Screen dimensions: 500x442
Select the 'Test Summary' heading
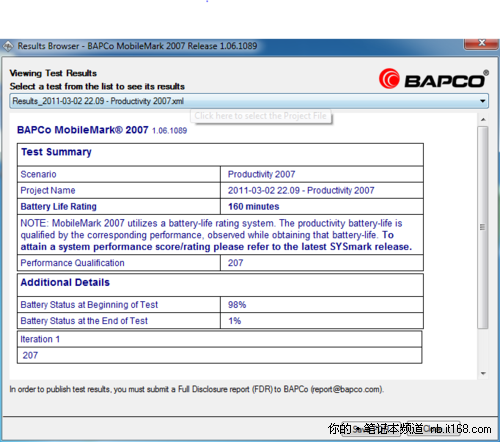(x=56, y=152)
